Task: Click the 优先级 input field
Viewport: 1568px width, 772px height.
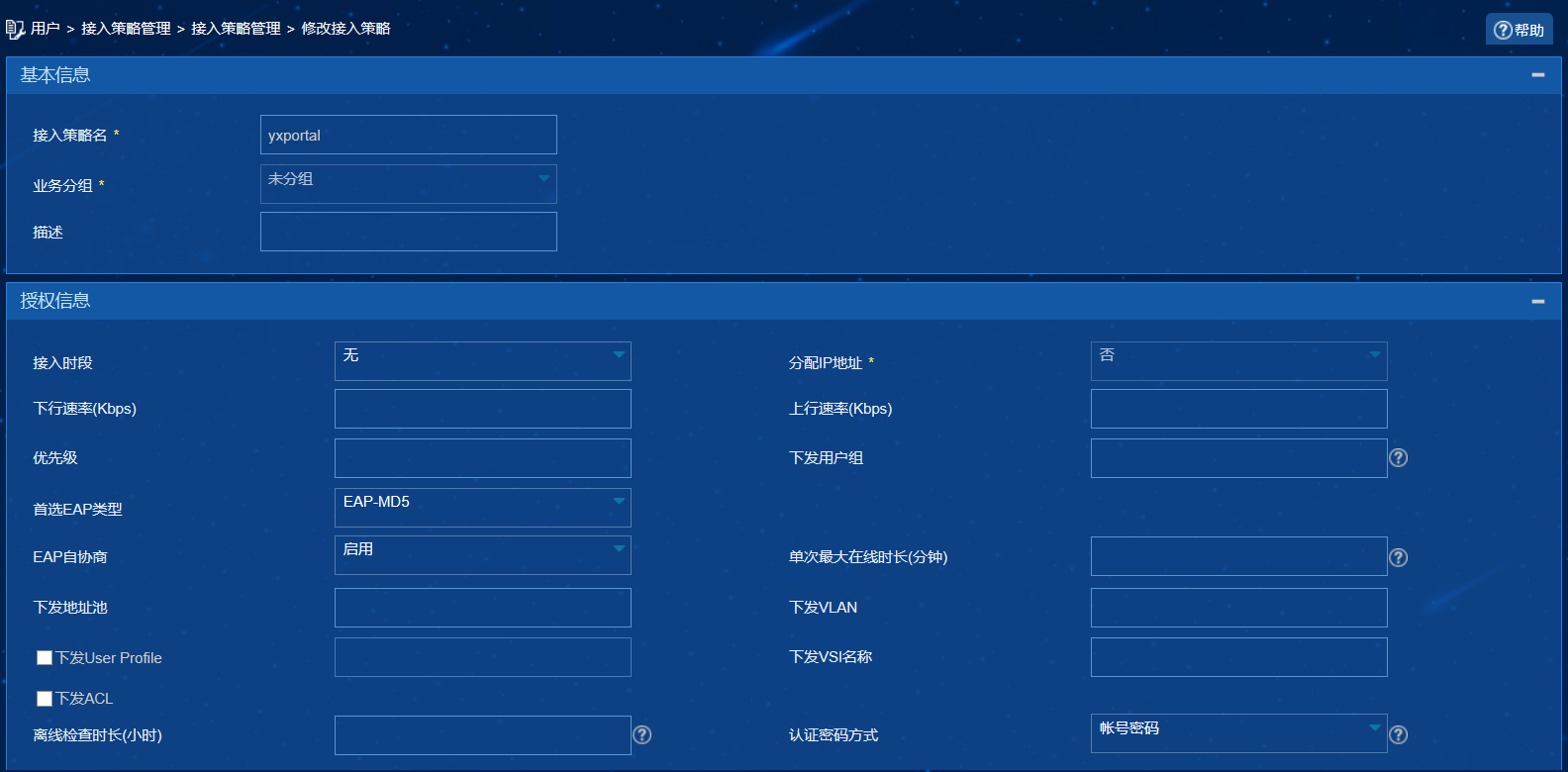Action: click(x=483, y=458)
